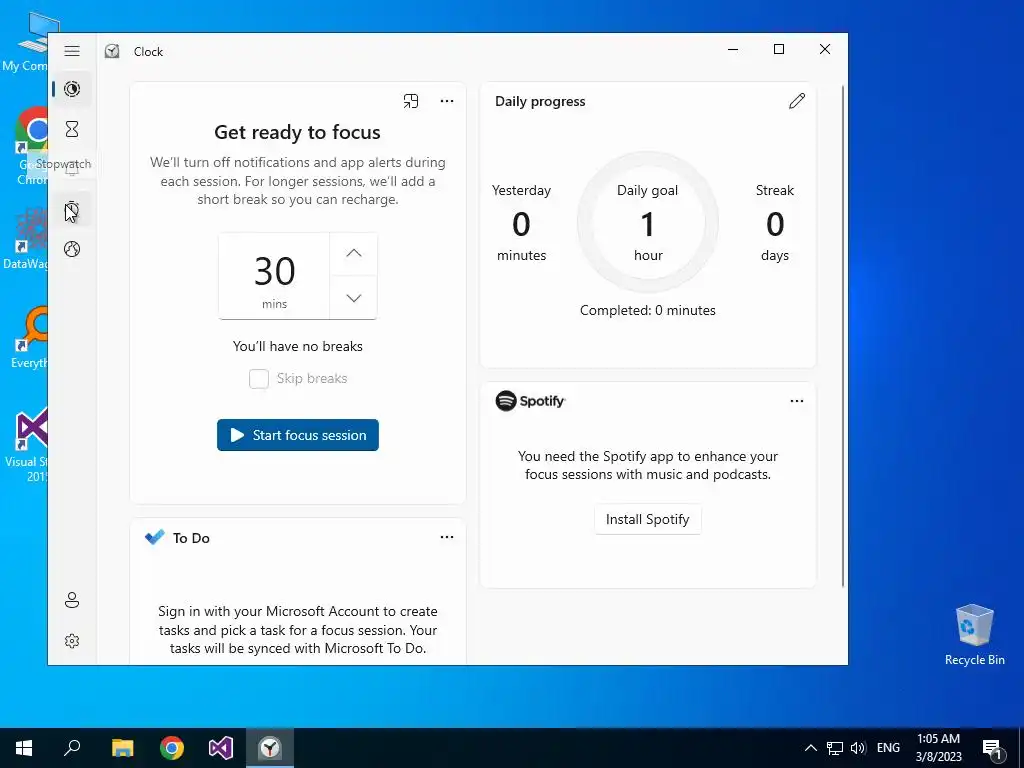
Task: Open the notification Action Center
Action: pos(993,748)
